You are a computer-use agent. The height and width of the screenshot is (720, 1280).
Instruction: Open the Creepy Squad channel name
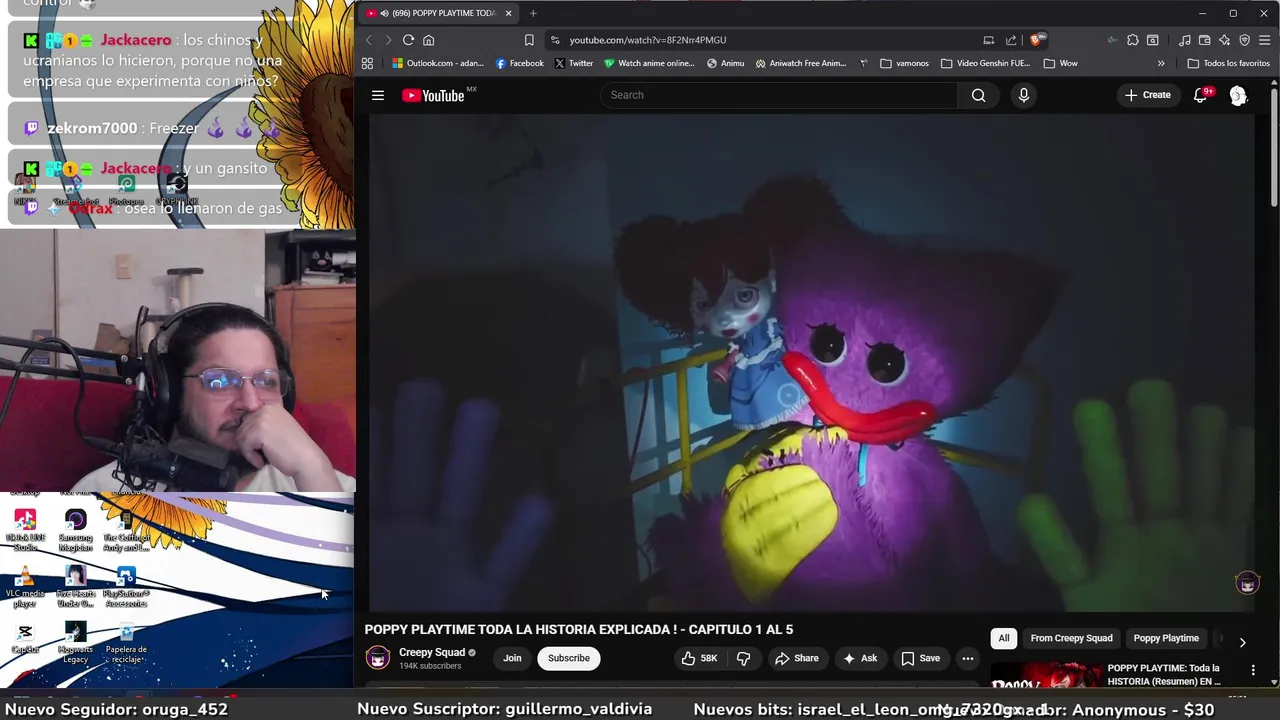pos(432,652)
